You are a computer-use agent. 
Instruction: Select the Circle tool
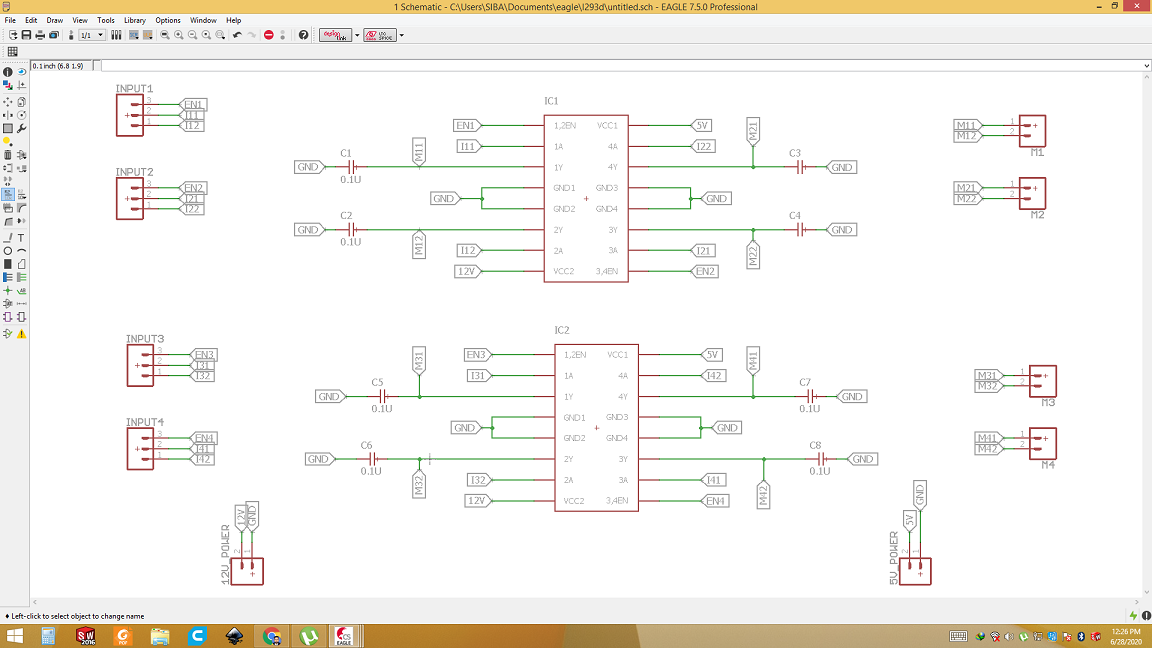click(x=7, y=251)
